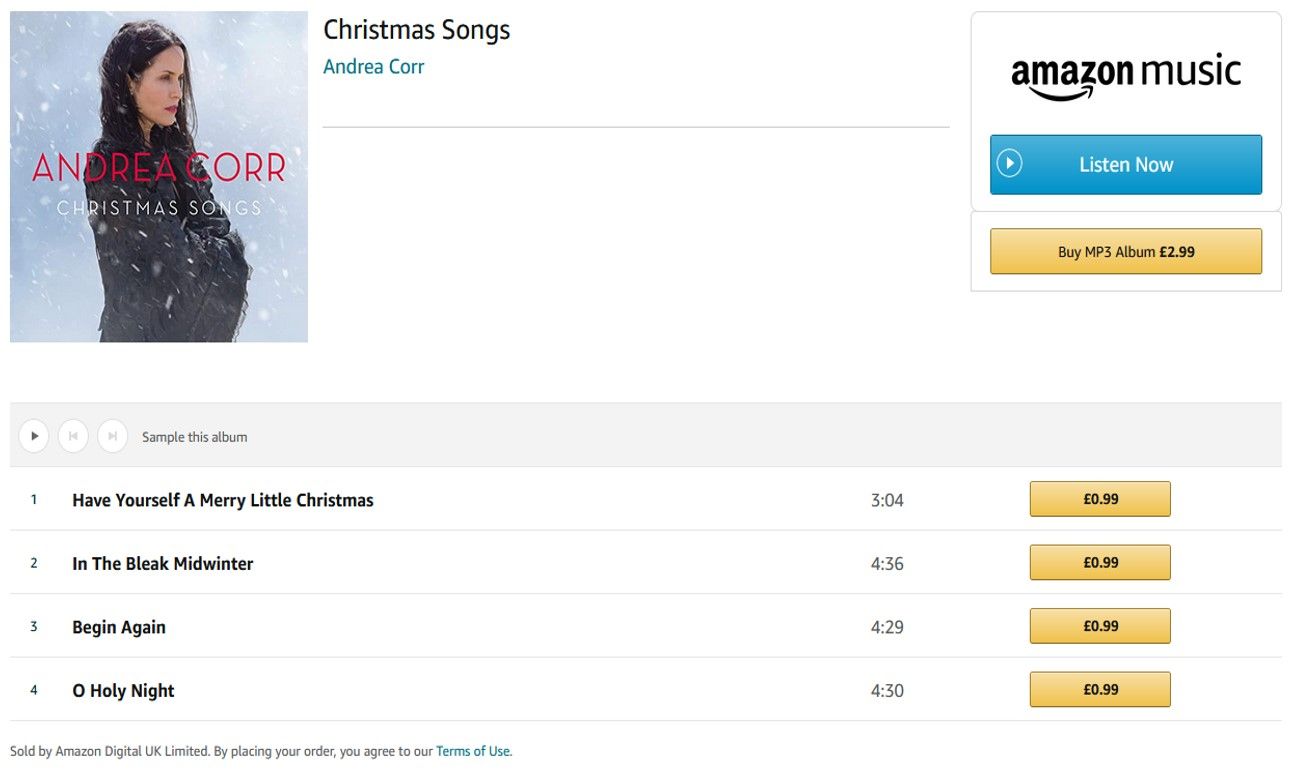This screenshot has width=1295, height=778.
Task: Click track number 4
Action: (x=34, y=690)
